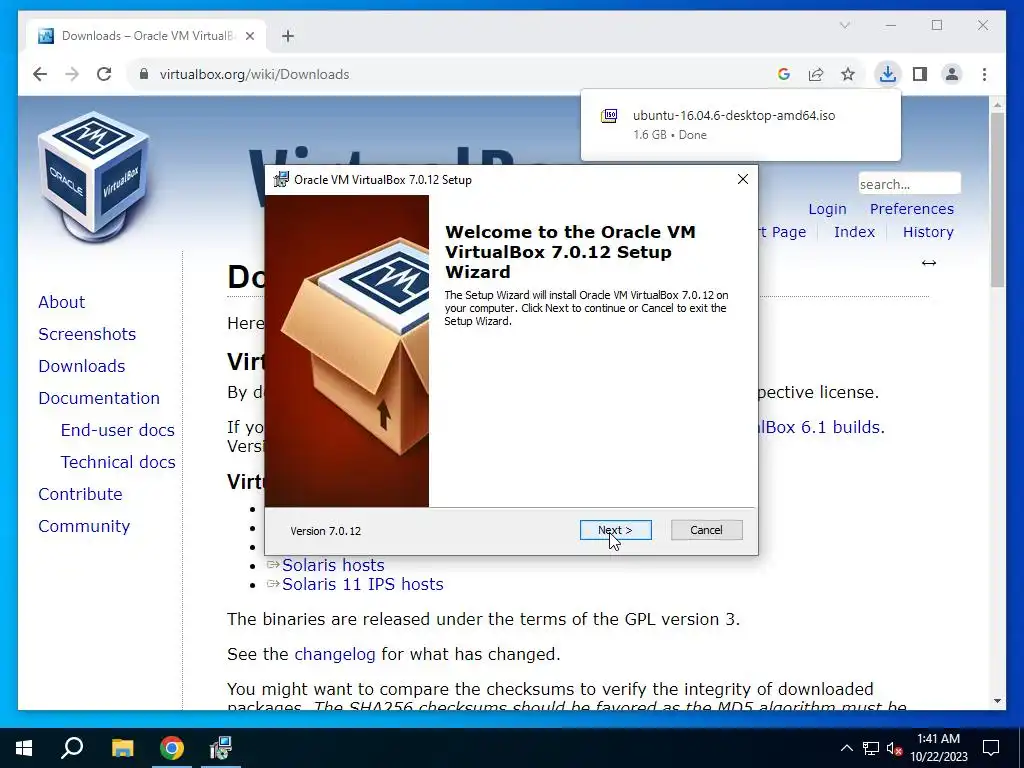Click the Downloads – Oracle VM VirtualBox tab

click(x=146, y=36)
